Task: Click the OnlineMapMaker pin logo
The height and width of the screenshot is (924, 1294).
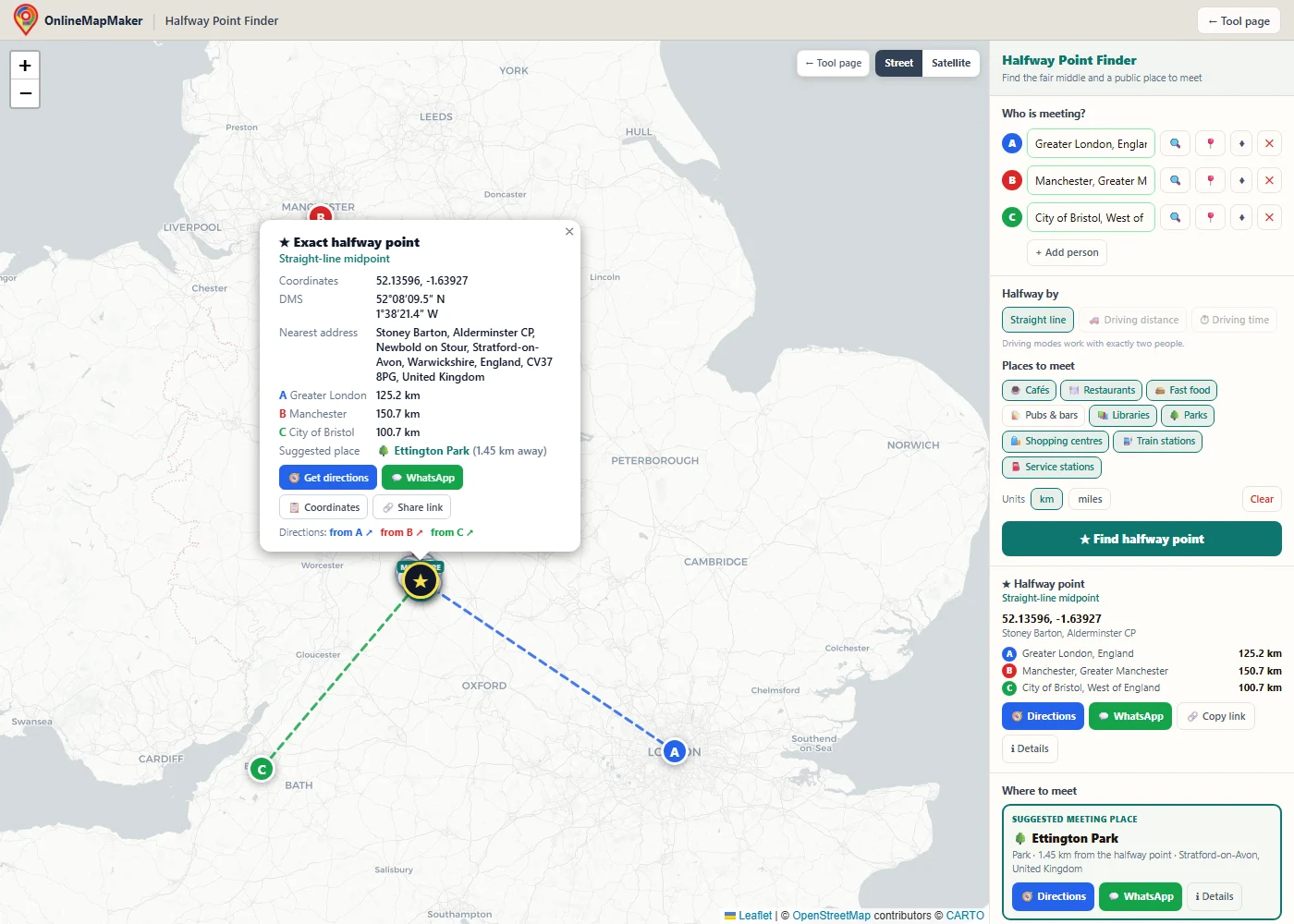Action: pyautogui.click(x=26, y=19)
